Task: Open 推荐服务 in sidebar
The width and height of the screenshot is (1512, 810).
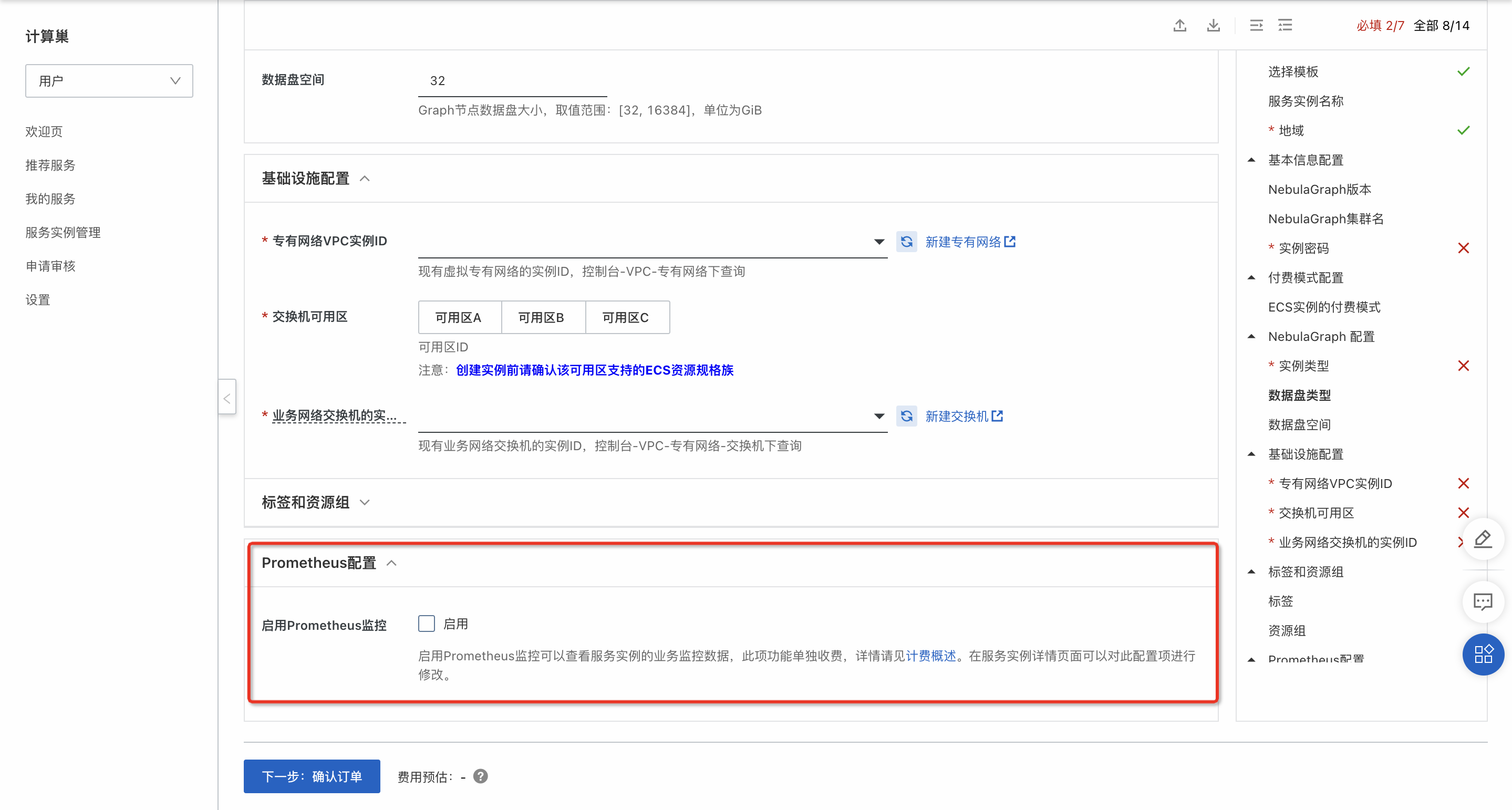Action: [x=50, y=164]
